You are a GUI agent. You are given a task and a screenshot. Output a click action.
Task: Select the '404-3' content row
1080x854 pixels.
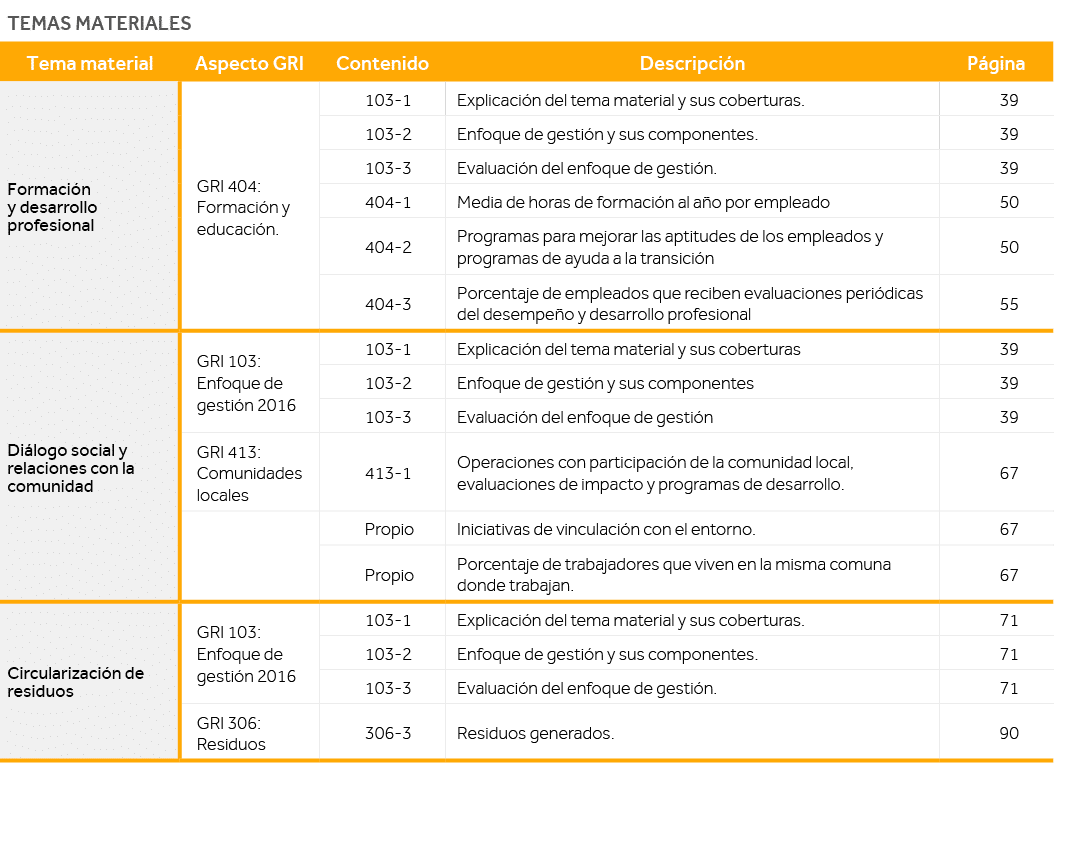pos(383,303)
